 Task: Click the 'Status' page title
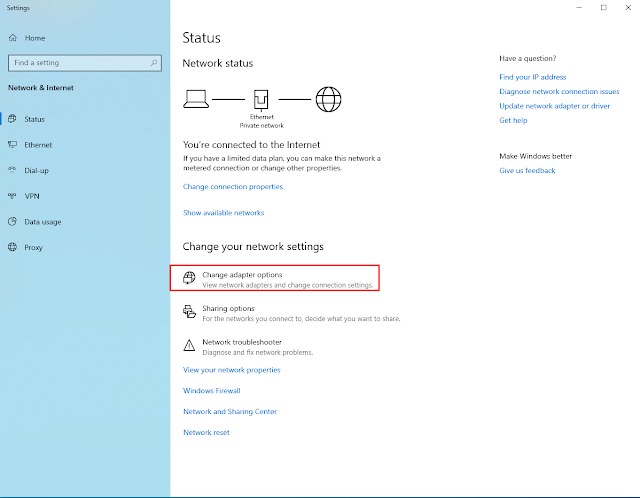pyautogui.click(x=202, y=38)
